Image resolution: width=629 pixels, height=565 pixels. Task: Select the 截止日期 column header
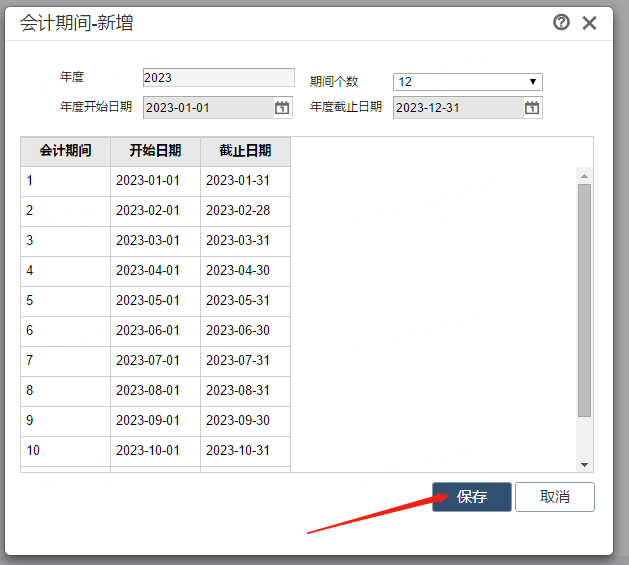(246, 152)
